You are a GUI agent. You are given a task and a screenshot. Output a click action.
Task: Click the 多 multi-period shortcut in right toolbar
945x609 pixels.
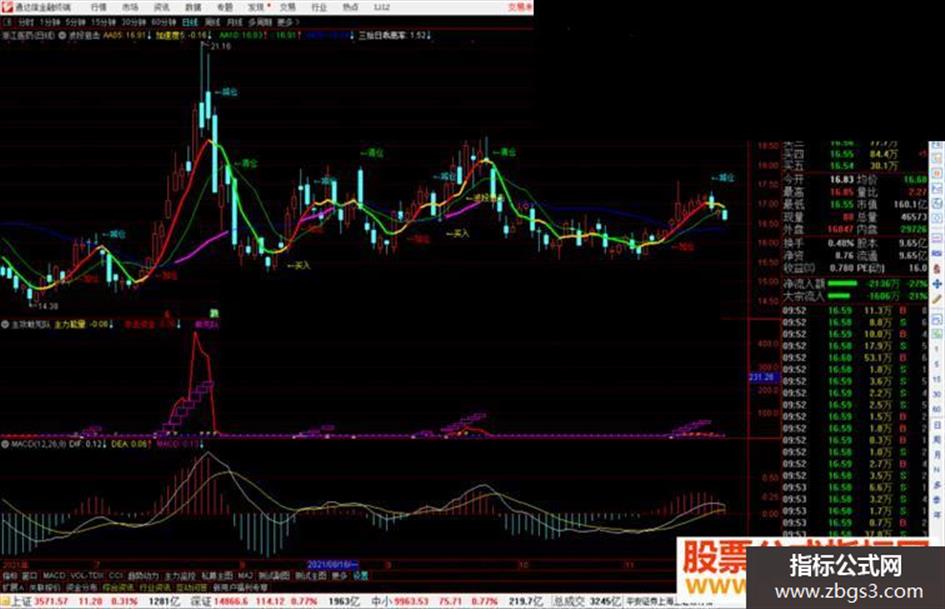pyautogui.click(x=937, y=485)
